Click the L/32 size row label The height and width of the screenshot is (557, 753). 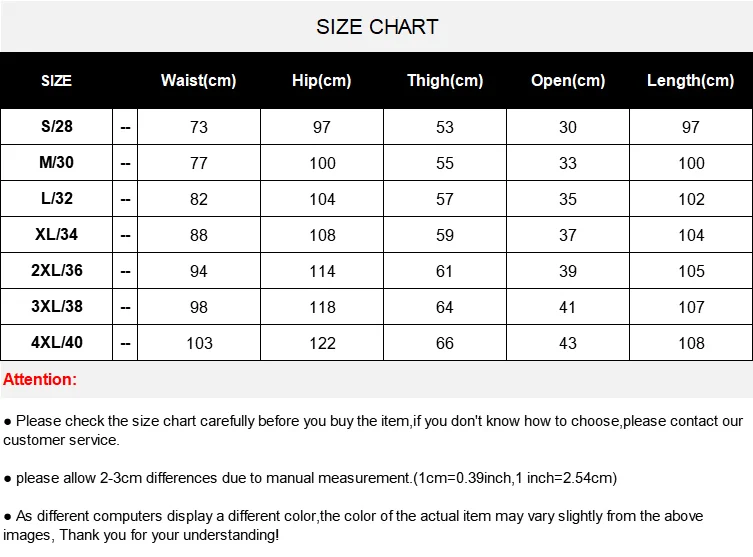pyautogui.click(x=57, y=198)
